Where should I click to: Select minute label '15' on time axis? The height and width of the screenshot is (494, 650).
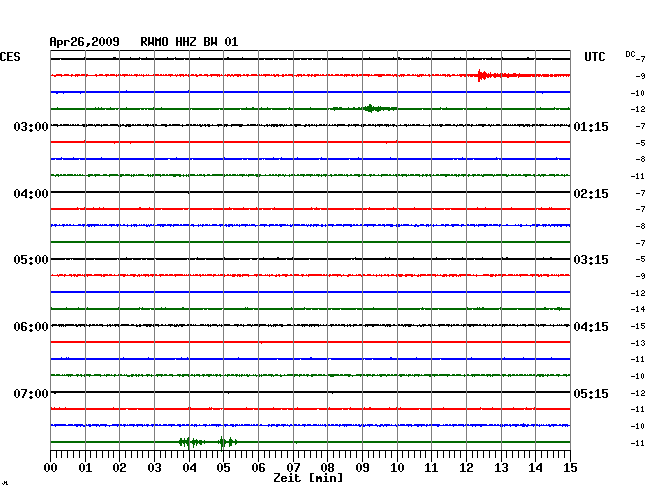[x=570, y=468]
